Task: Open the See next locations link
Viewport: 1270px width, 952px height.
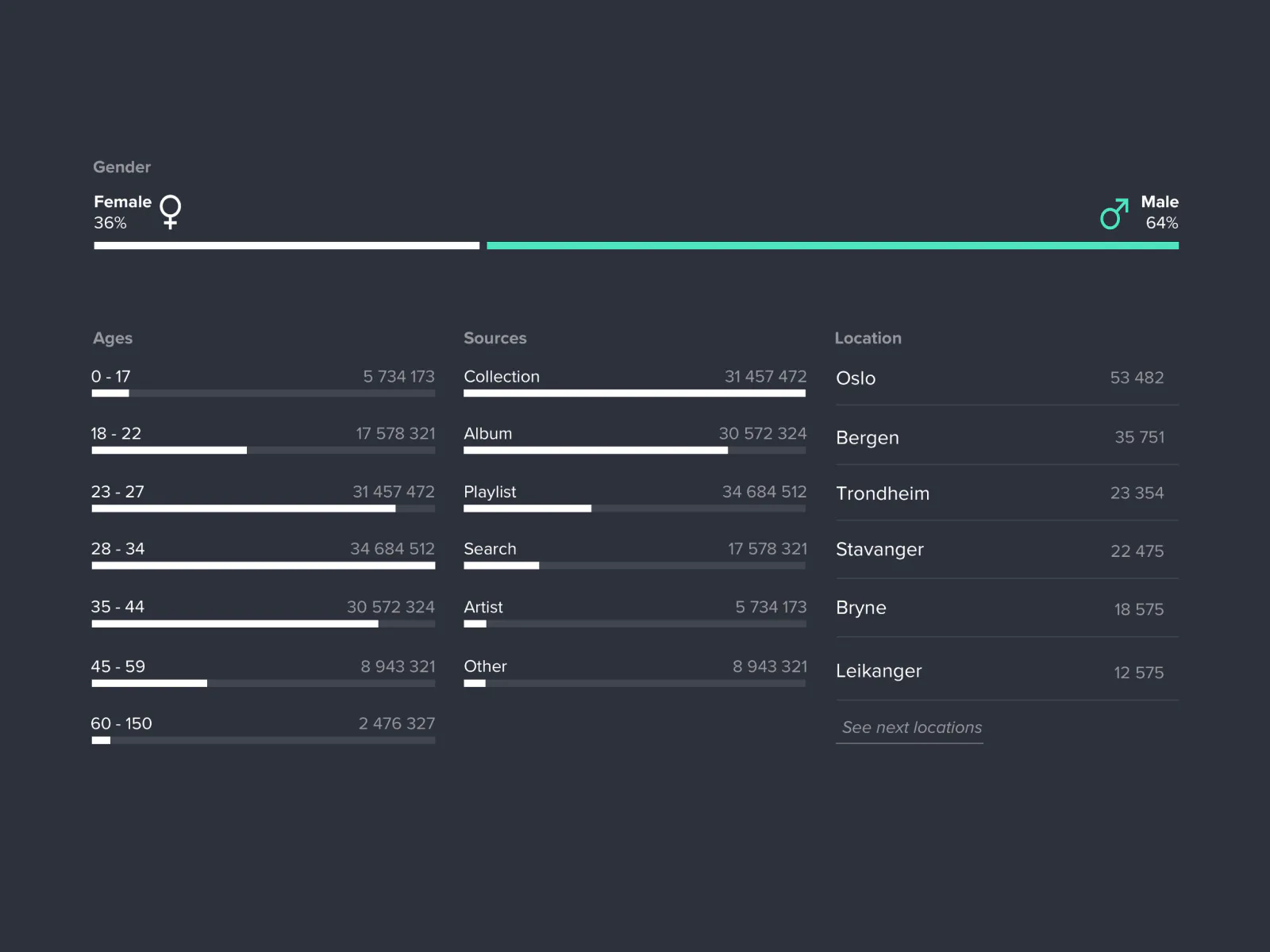Action: click(x=910, y=727)
